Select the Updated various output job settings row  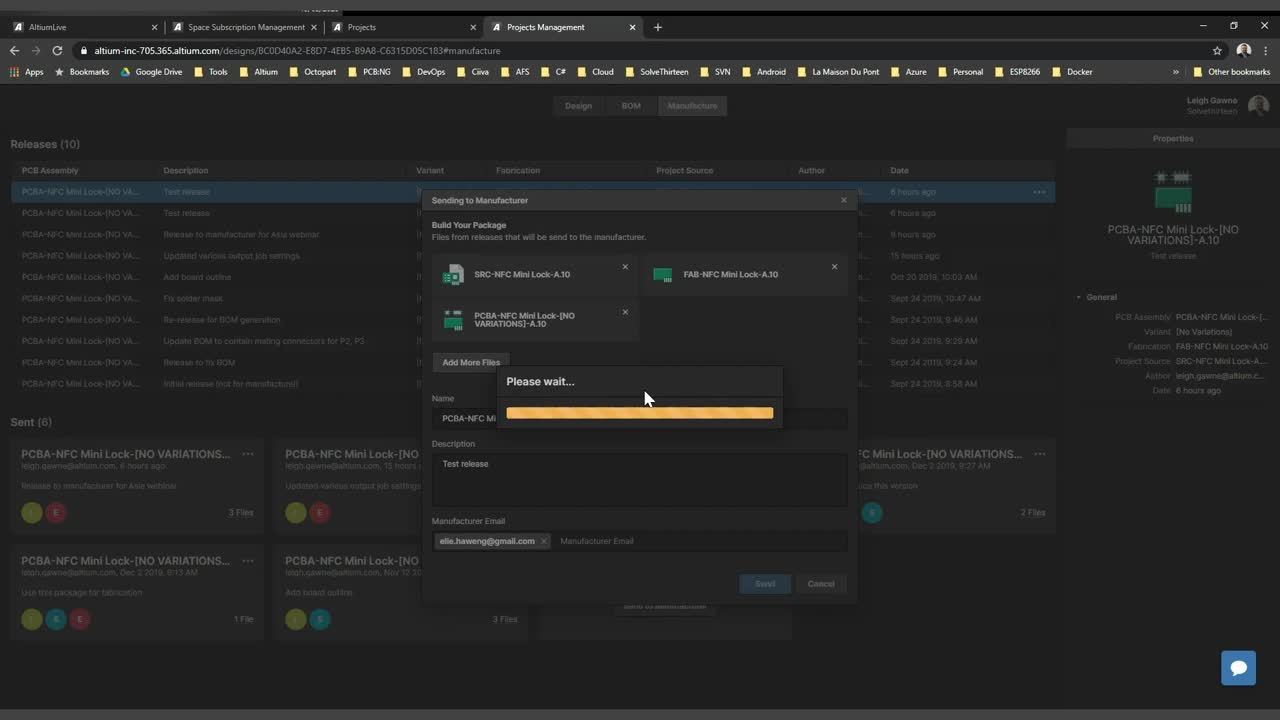click(x=532, y=256)
